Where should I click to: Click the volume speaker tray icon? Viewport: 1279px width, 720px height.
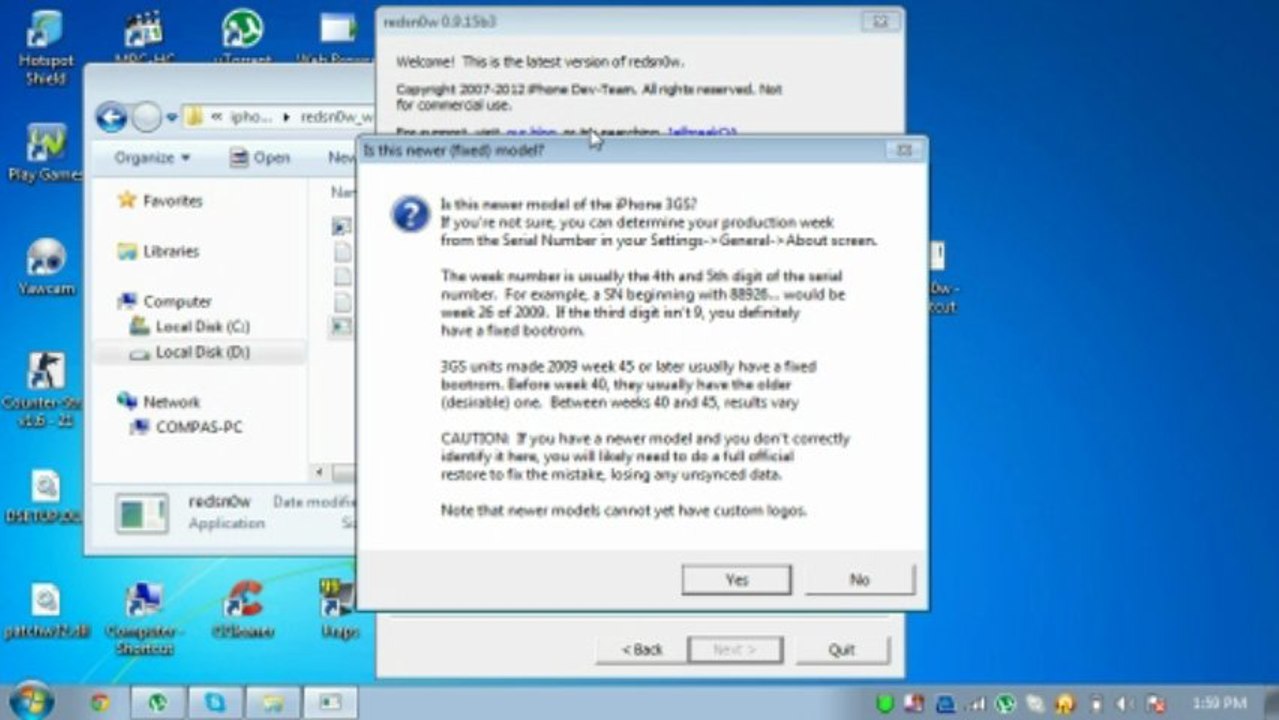click(1127, 703)
